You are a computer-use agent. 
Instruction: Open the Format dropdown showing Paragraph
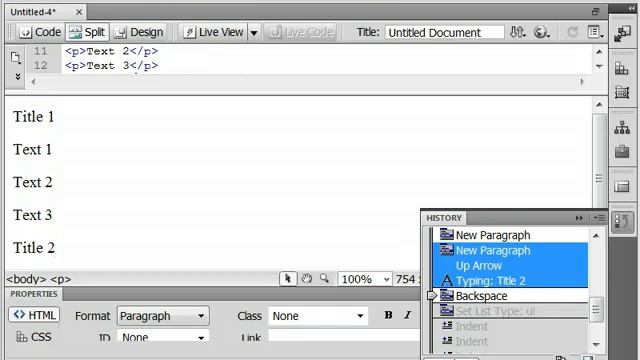pos(163,316)
